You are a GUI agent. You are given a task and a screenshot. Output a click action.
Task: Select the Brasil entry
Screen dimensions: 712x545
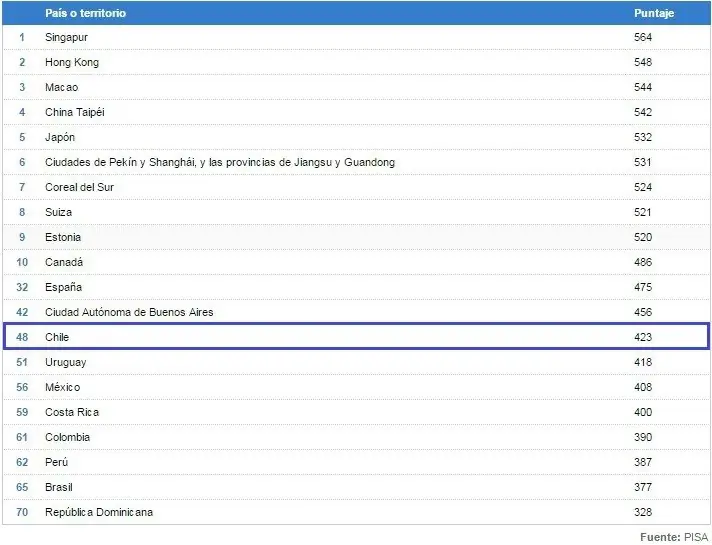59,487
